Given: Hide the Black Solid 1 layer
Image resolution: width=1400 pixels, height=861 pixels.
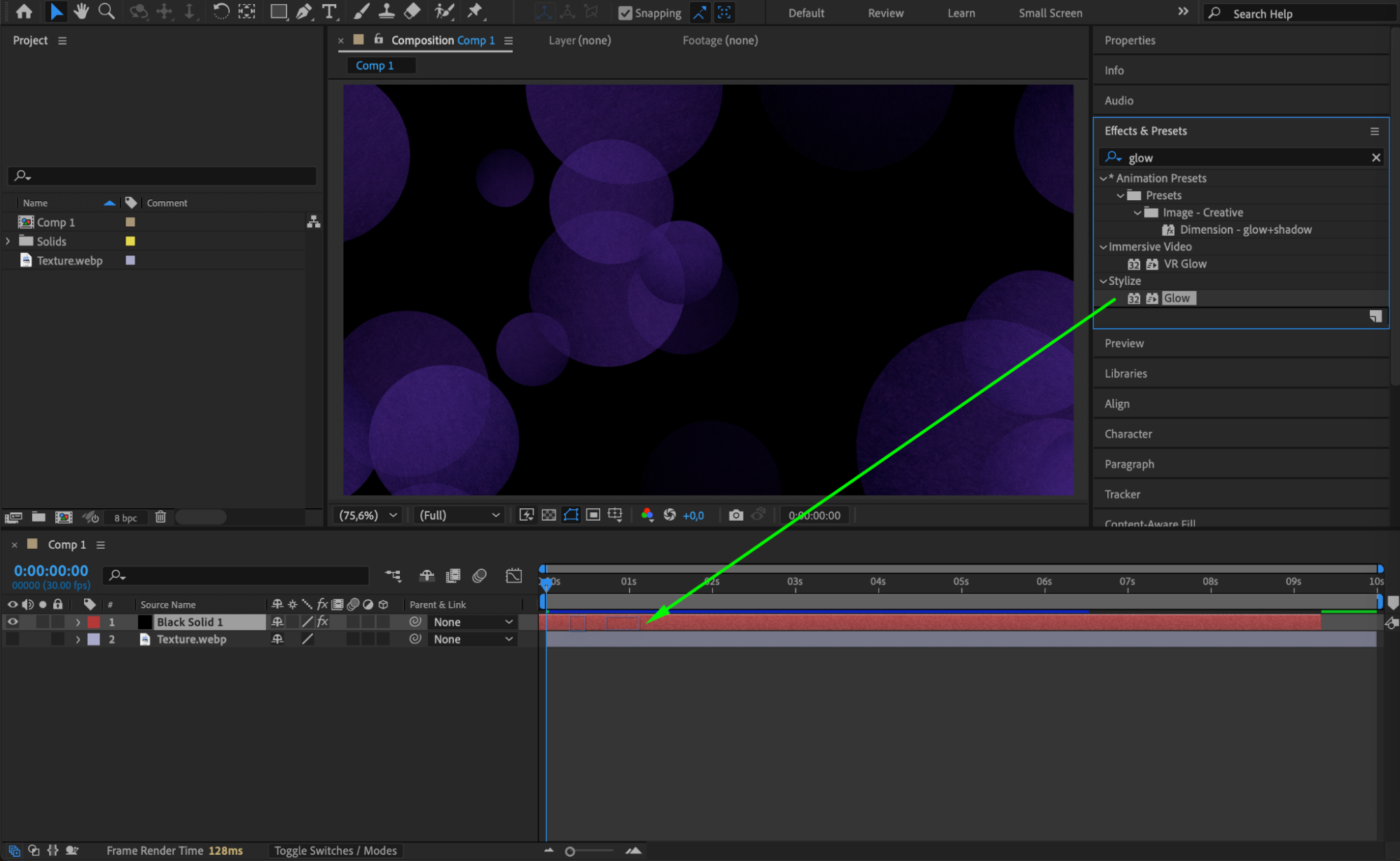Looking at the screenshot, I should (x=13, y=622).
